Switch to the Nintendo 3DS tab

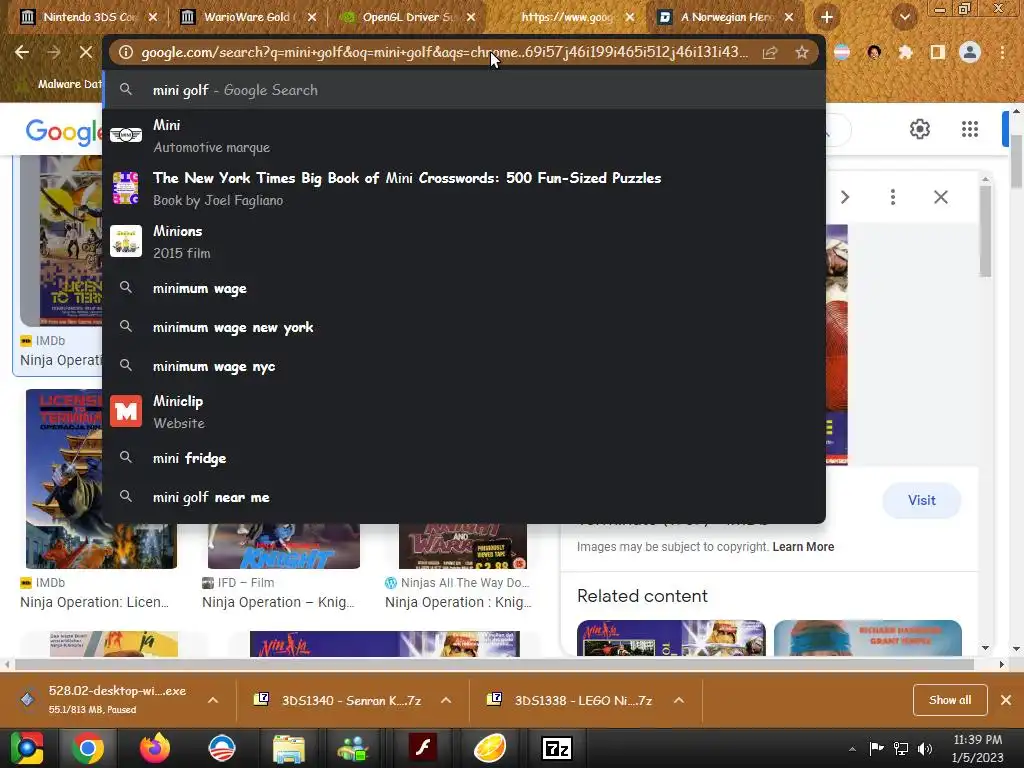pos(90,17)
